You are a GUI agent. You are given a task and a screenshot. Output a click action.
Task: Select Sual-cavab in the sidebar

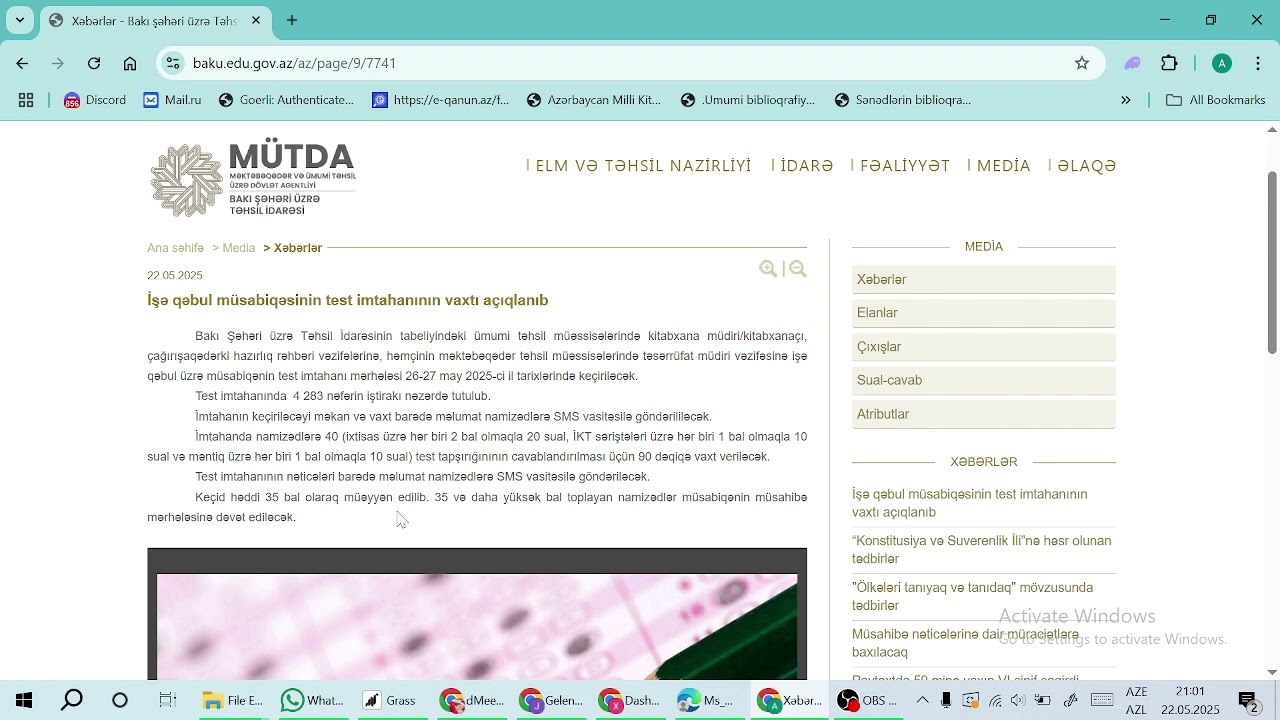click(984, 380)
